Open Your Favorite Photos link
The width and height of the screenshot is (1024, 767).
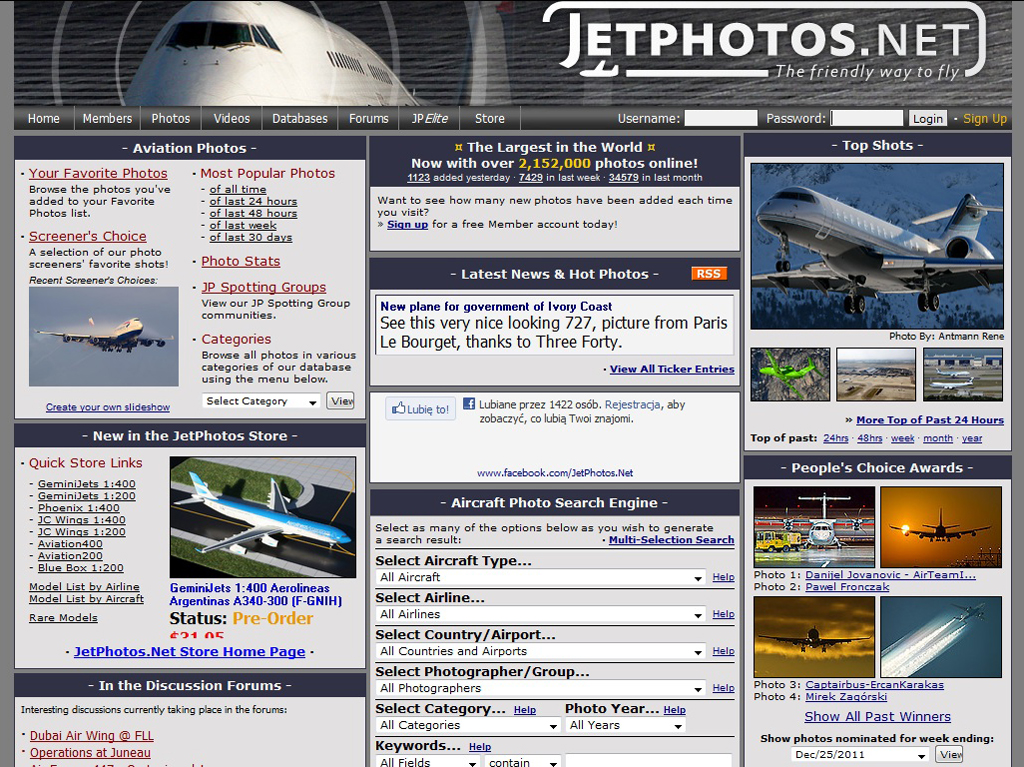(98, 173)
